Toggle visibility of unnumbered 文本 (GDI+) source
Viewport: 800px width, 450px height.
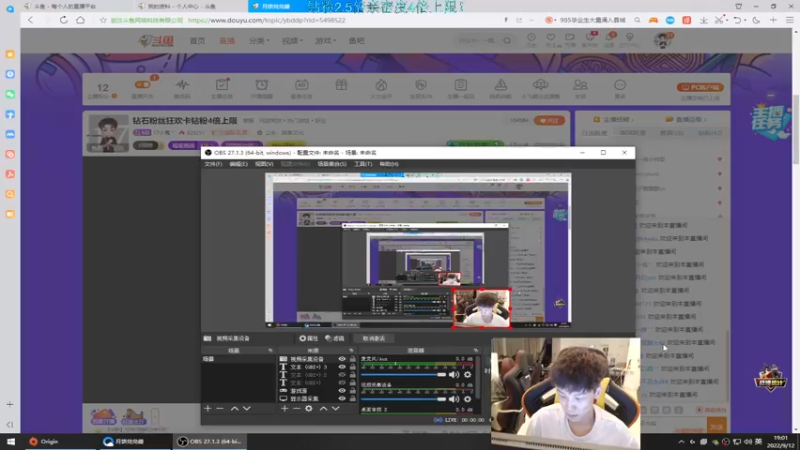(x=342, y=383)
